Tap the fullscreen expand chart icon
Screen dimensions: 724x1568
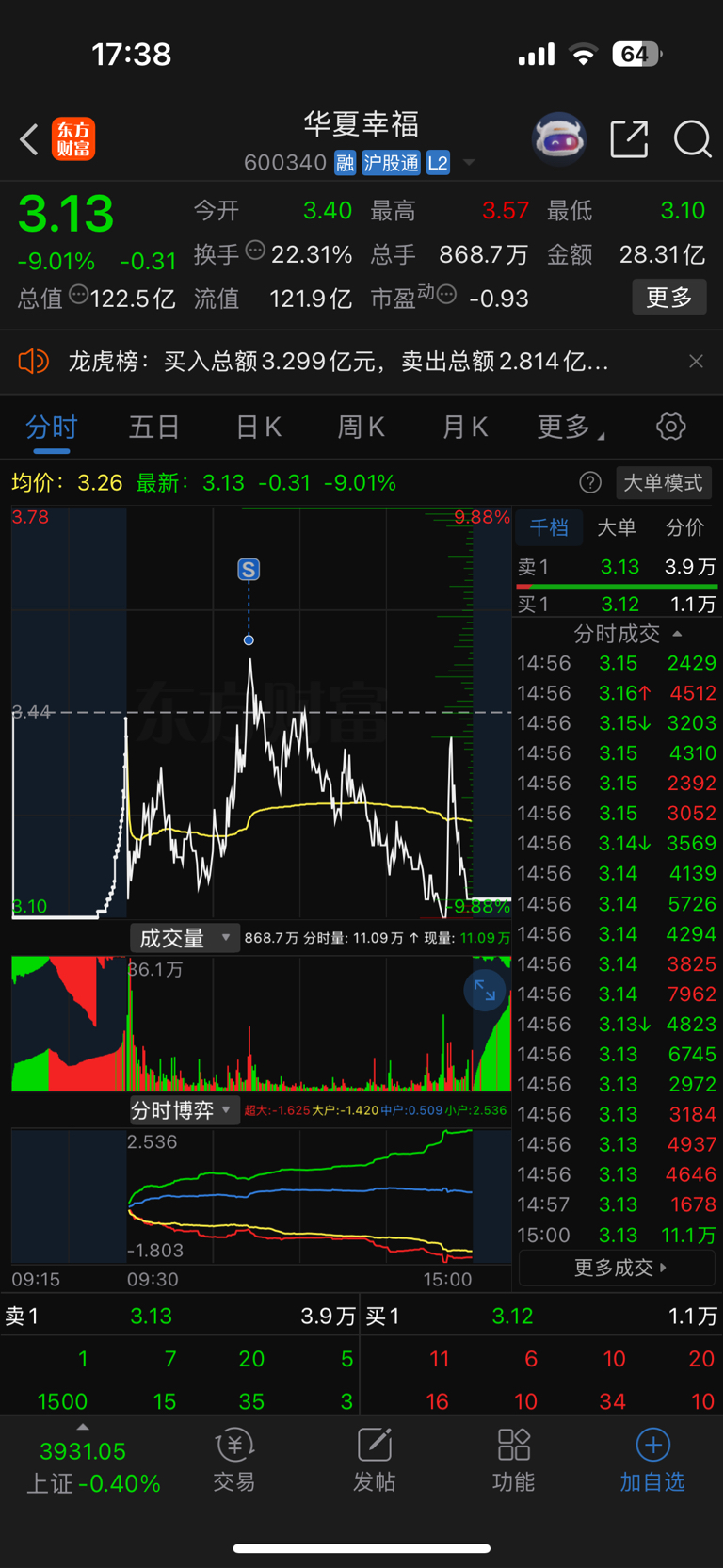point(485,990)
